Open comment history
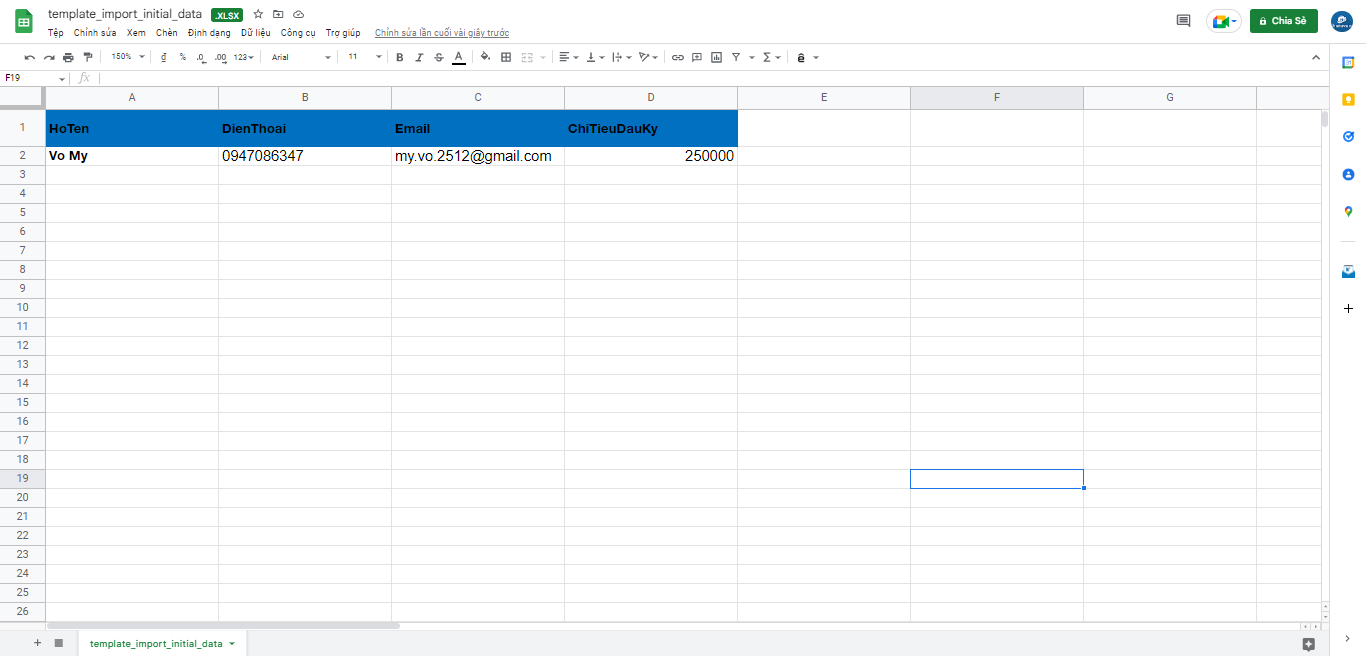The width and height of the screenshot is (1366, 656). pos(1184,21)
